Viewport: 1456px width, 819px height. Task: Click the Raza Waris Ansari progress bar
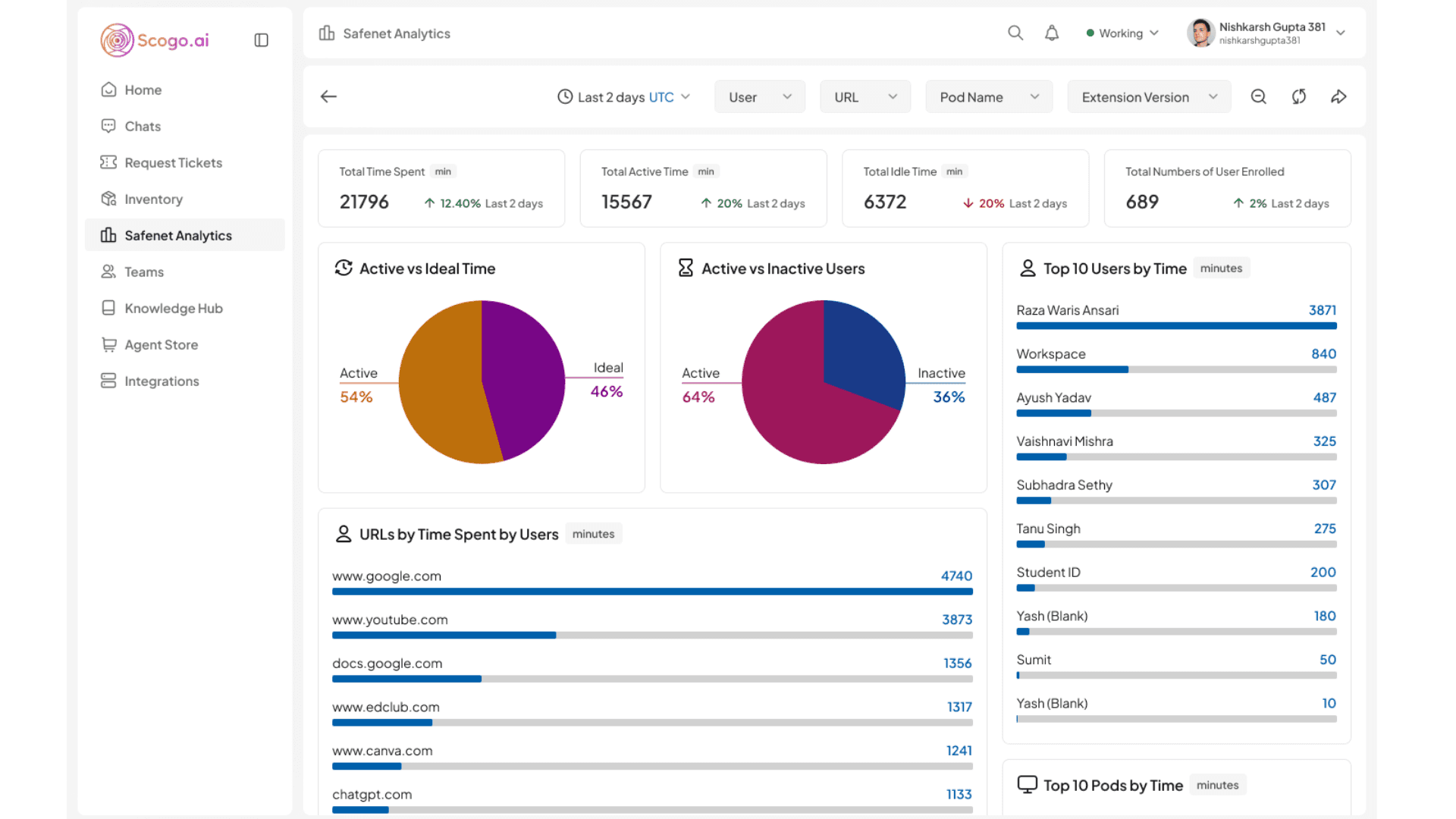pos(1175,326)
